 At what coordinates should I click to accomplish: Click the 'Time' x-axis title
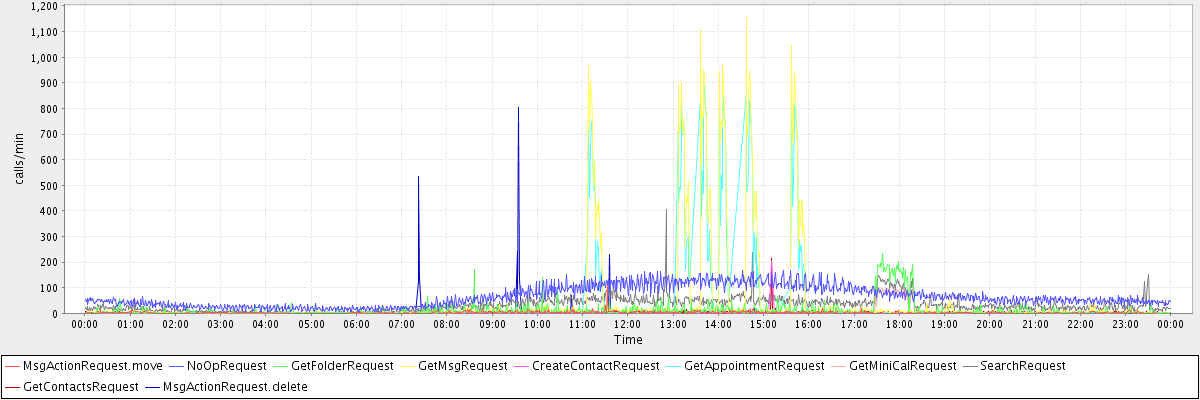click(x=628, y=340)
